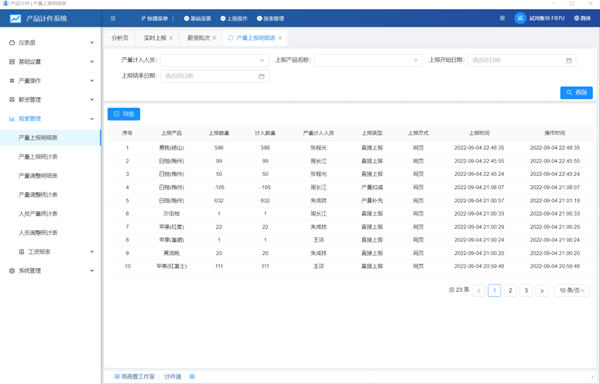The height and width of the screenshot is (384, 600).
Task: Expand the 工资报表 submenu chevron
Action: (x=92, y=252)
